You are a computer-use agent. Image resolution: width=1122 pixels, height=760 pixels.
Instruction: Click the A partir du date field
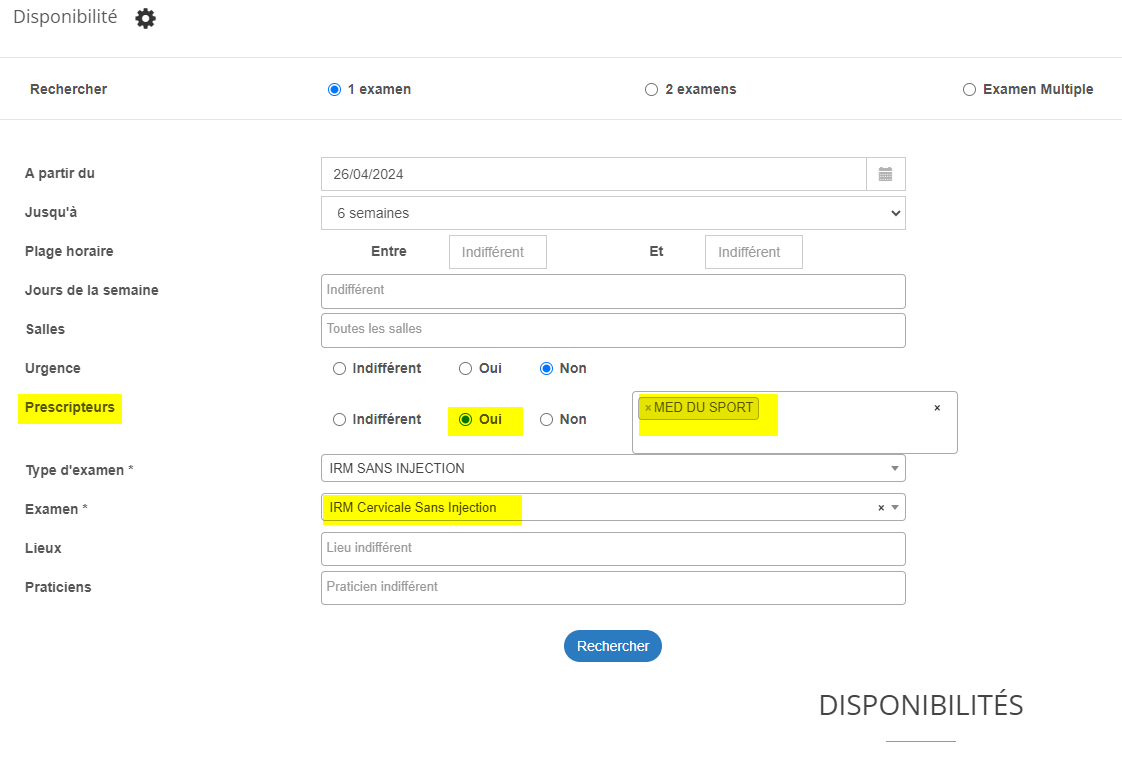pos(593,174)
